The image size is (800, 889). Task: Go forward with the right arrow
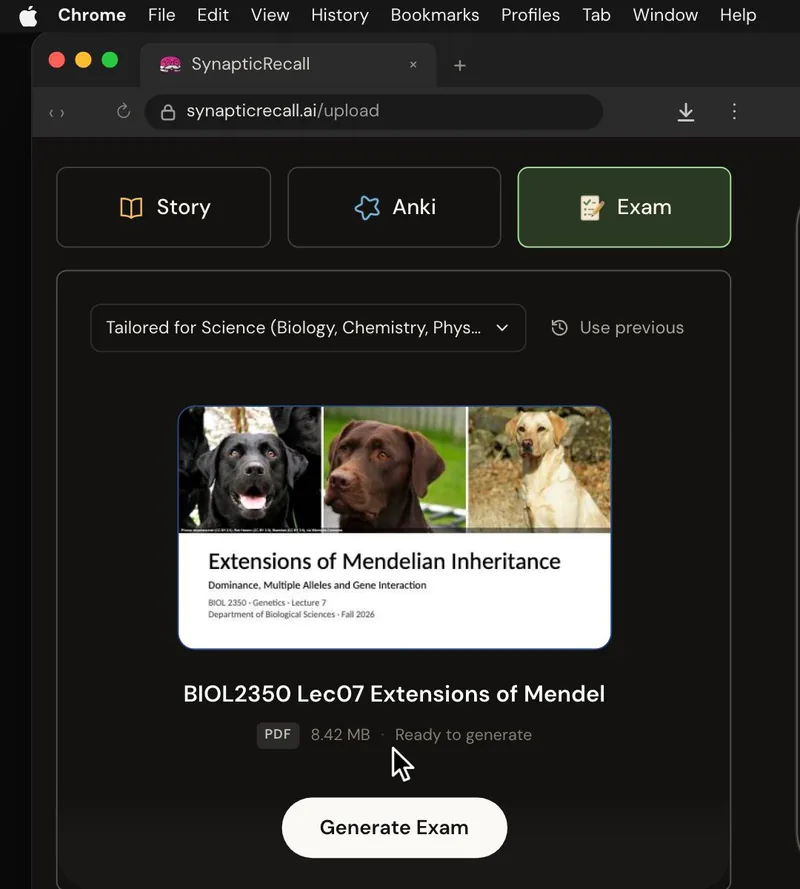pyautogui.click(x=62, y=113)
